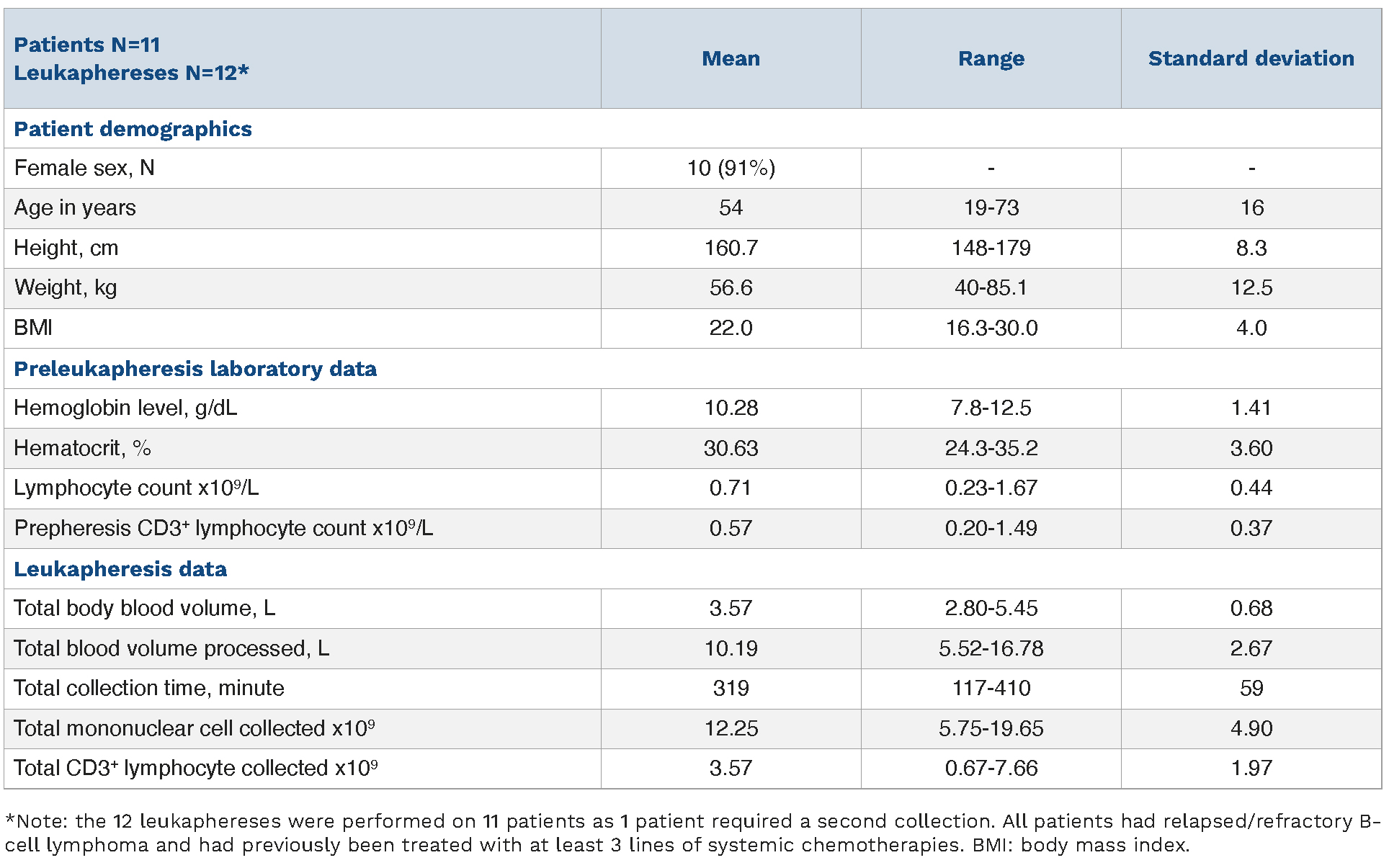Screen dimensions: 1389x868
Task: Click the BMI row label
Action: click(x=33, y=328)
